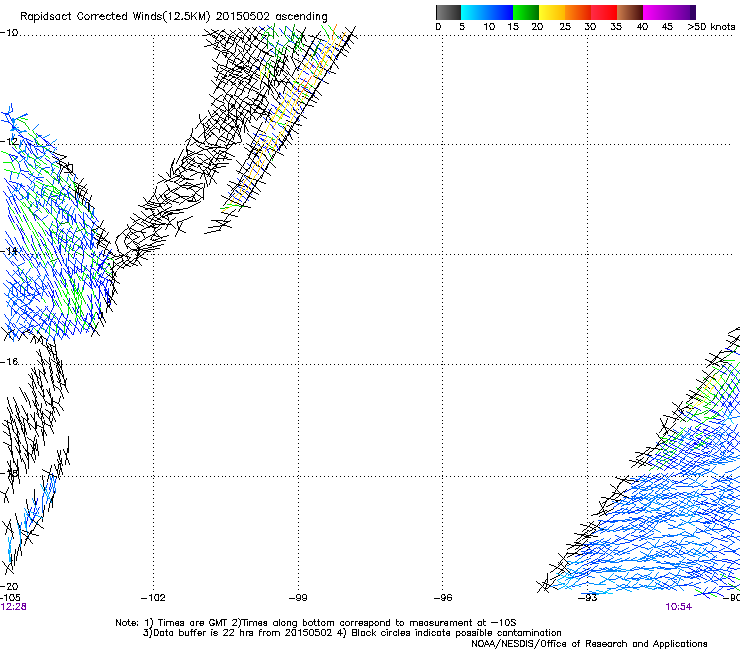Click the green 15-20 knots color segment

(526, 12)
